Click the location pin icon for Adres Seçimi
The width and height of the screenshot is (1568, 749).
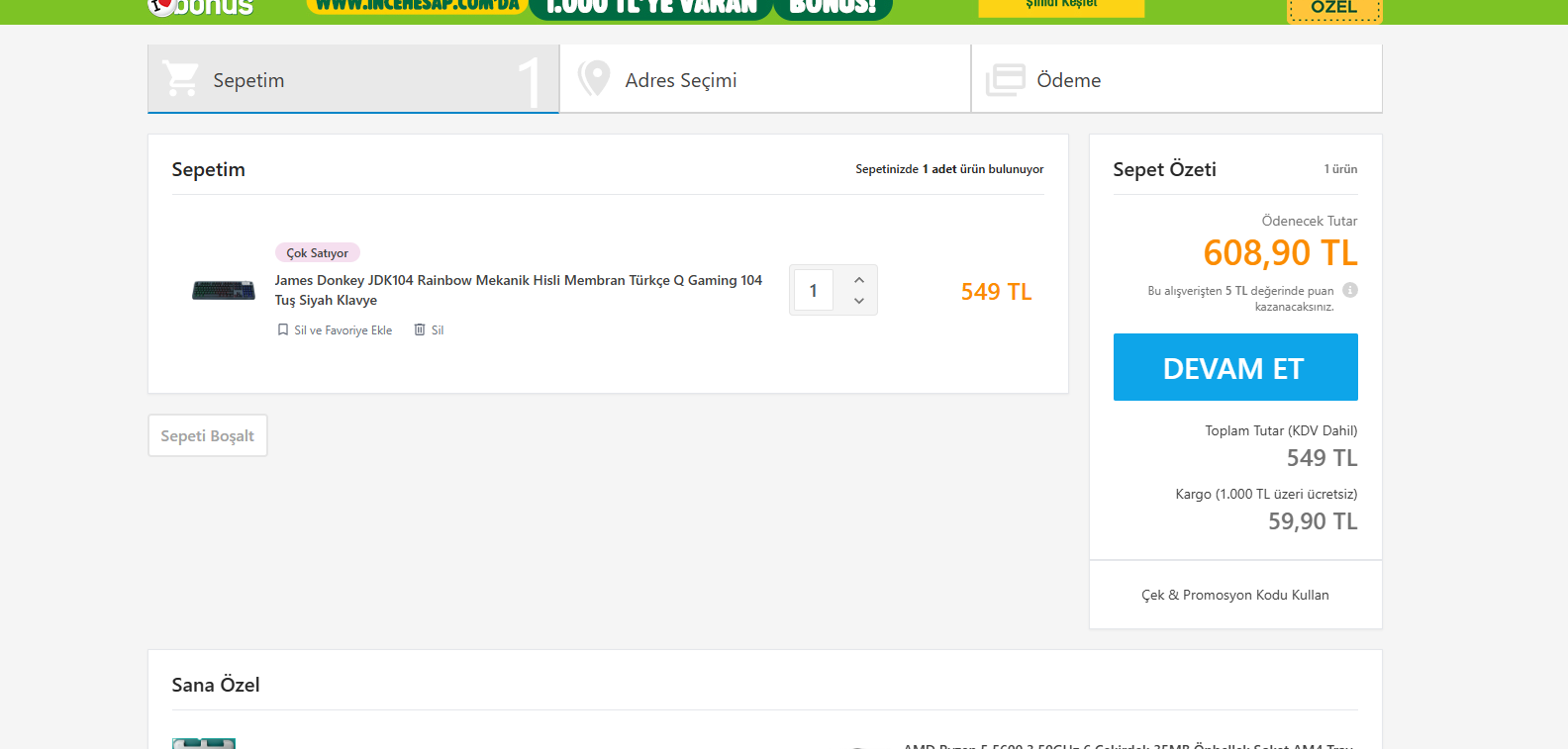point(594,78)
